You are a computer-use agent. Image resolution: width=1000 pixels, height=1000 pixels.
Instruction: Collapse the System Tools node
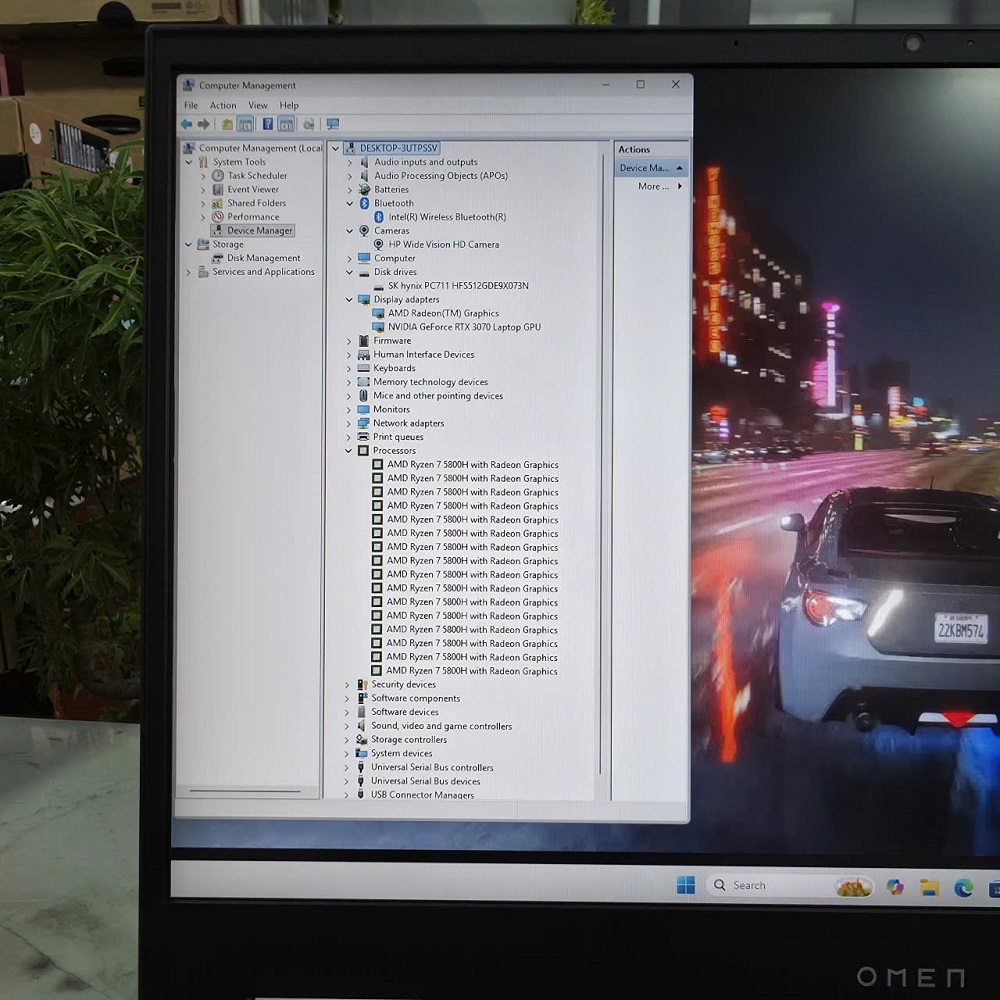pos(189,162)
